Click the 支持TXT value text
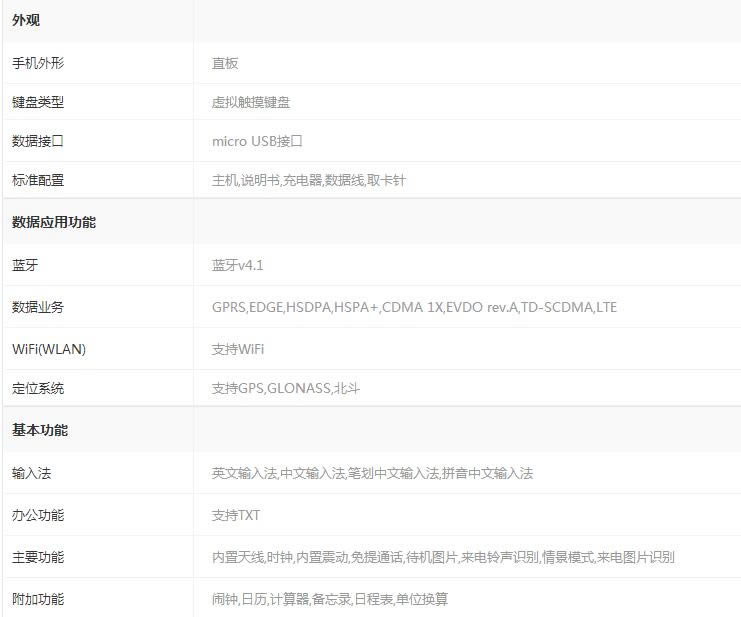The image size is (741, 617). point(236,515)
